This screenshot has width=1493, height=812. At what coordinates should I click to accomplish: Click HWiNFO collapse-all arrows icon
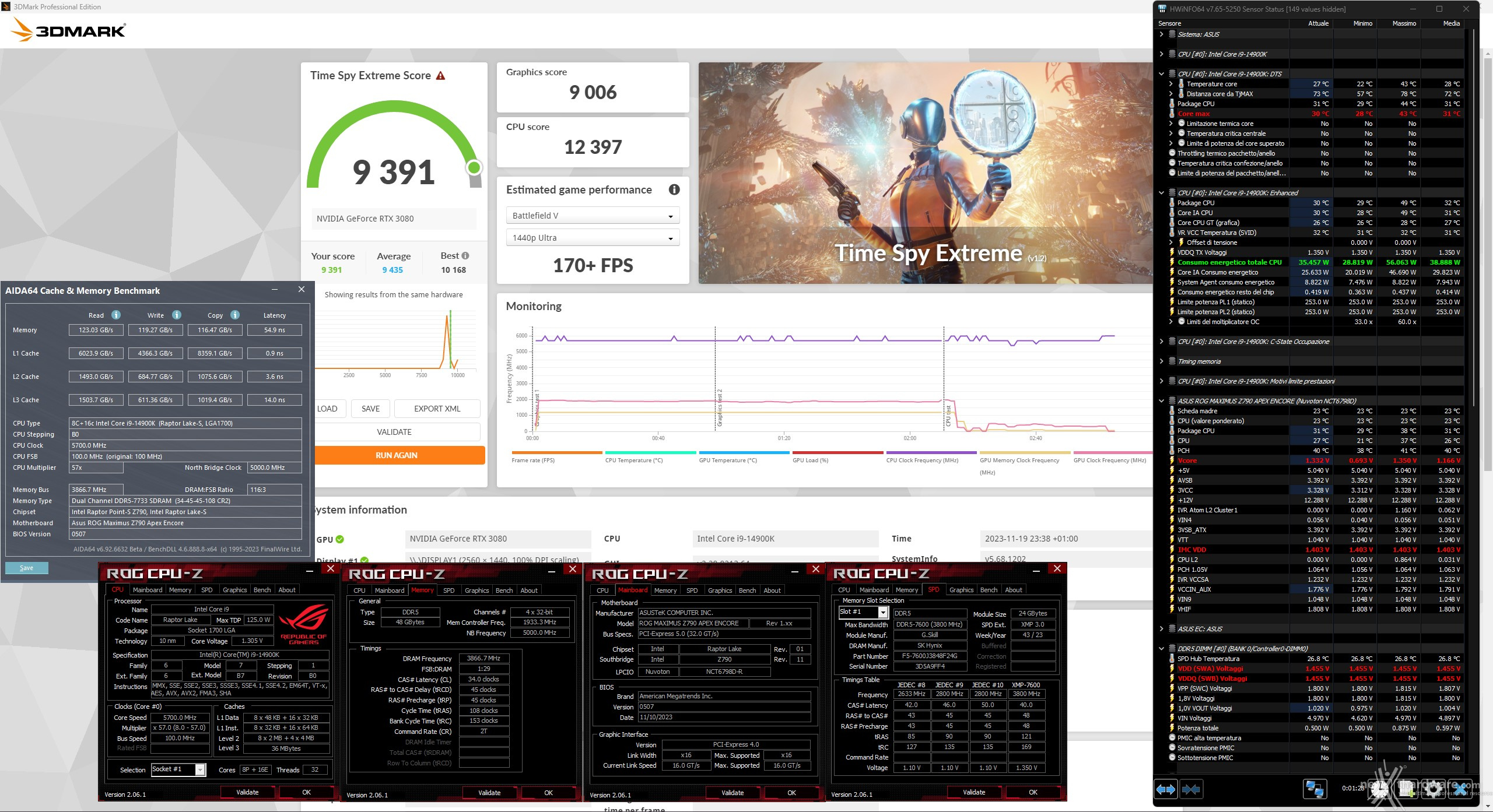[x=1191, y=789]
